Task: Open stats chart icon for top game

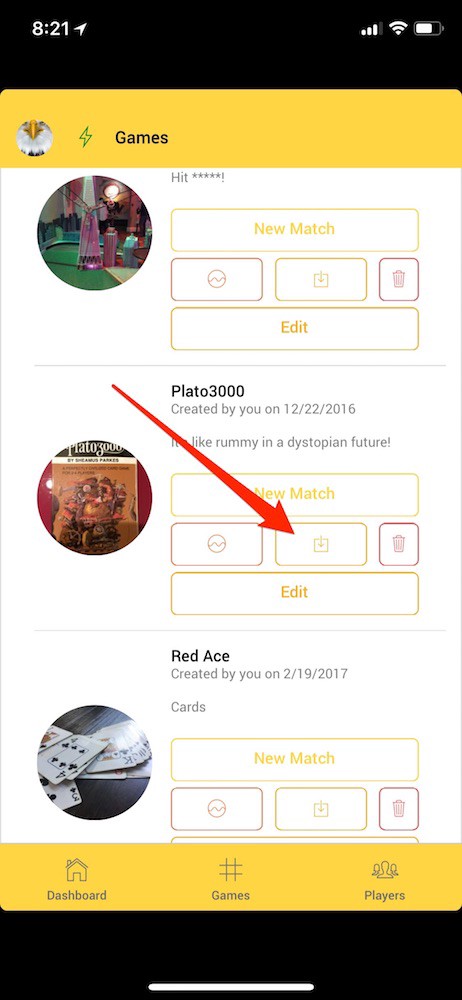Action: [217, 279]
